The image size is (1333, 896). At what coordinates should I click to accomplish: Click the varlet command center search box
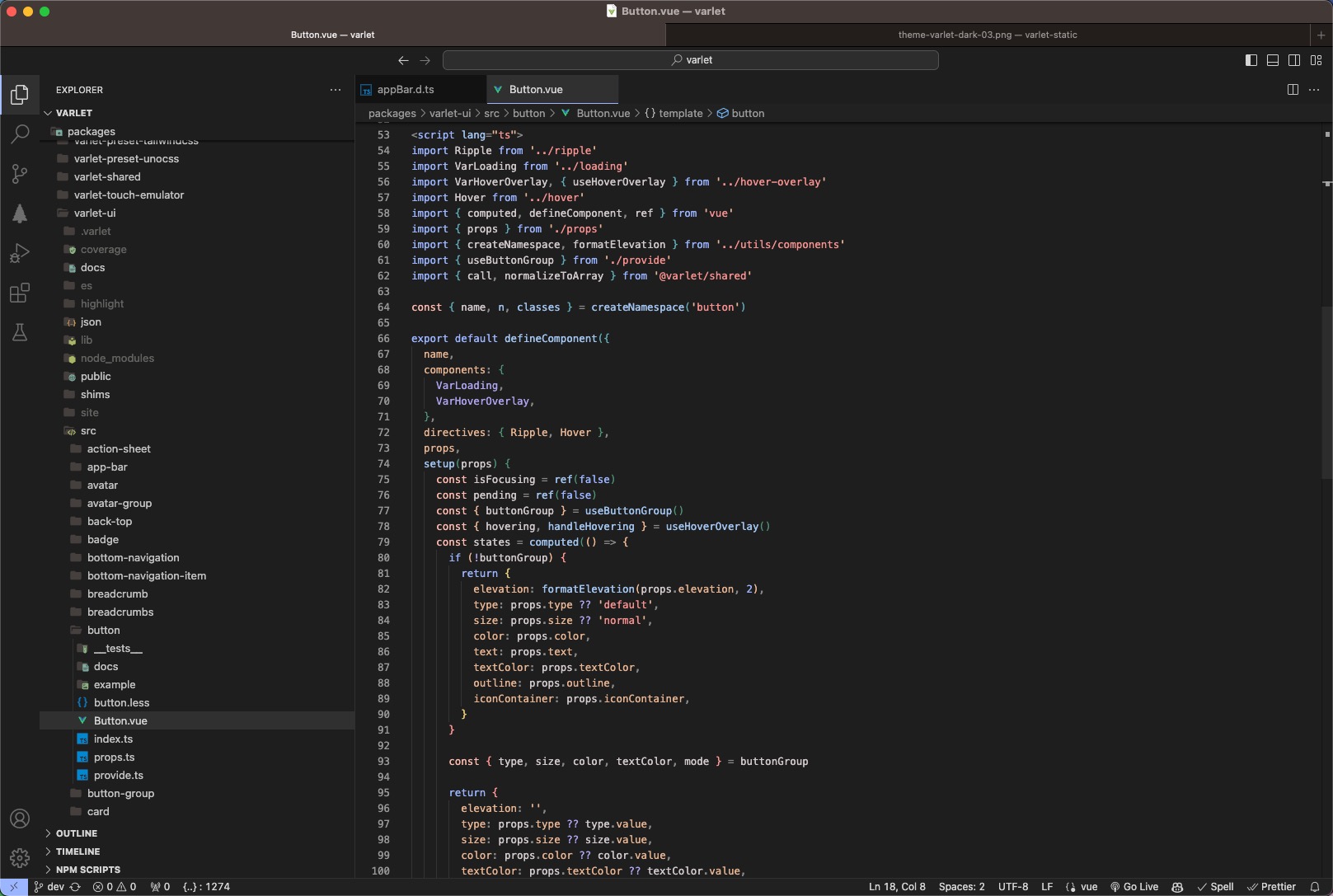pyautogui.click(x=691, y=60)
